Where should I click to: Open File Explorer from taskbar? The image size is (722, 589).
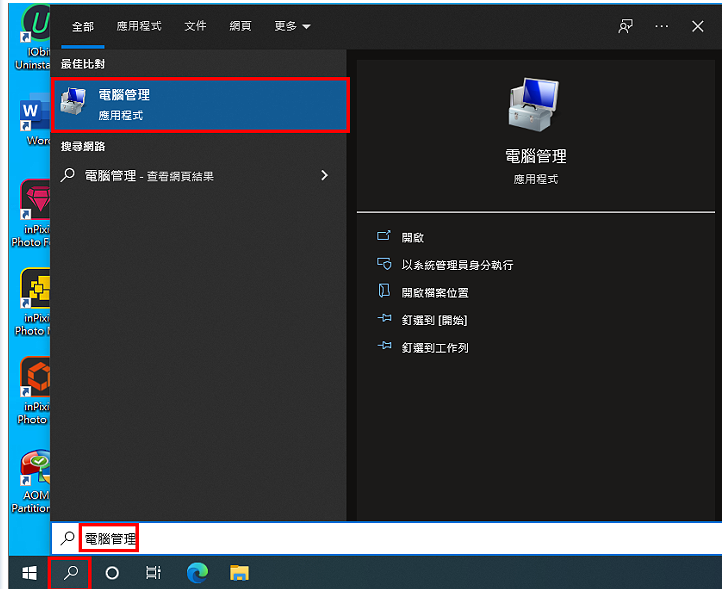pyautogui.click(x=239, y=573)
